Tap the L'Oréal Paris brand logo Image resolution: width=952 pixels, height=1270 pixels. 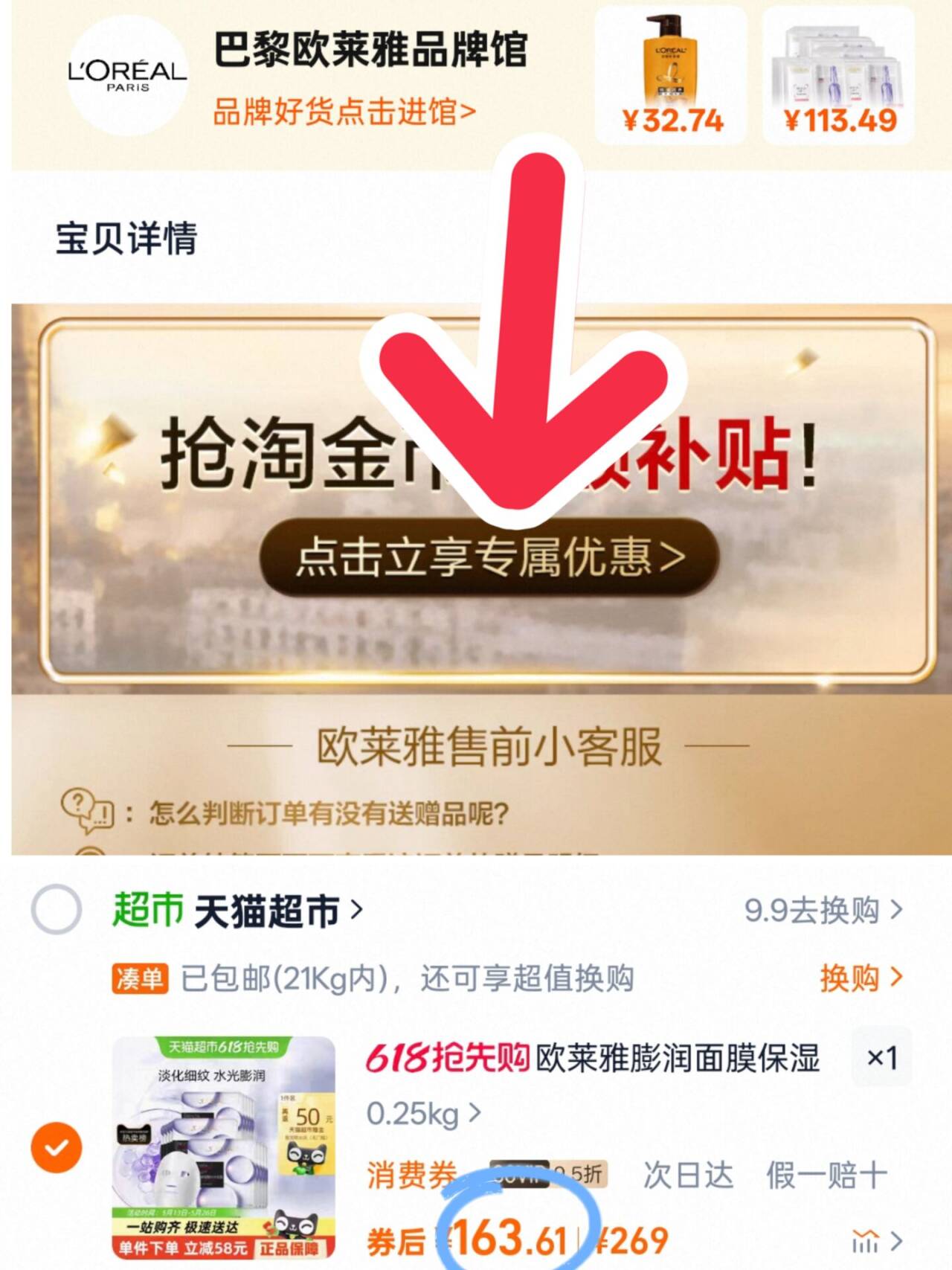pos(127,75)
